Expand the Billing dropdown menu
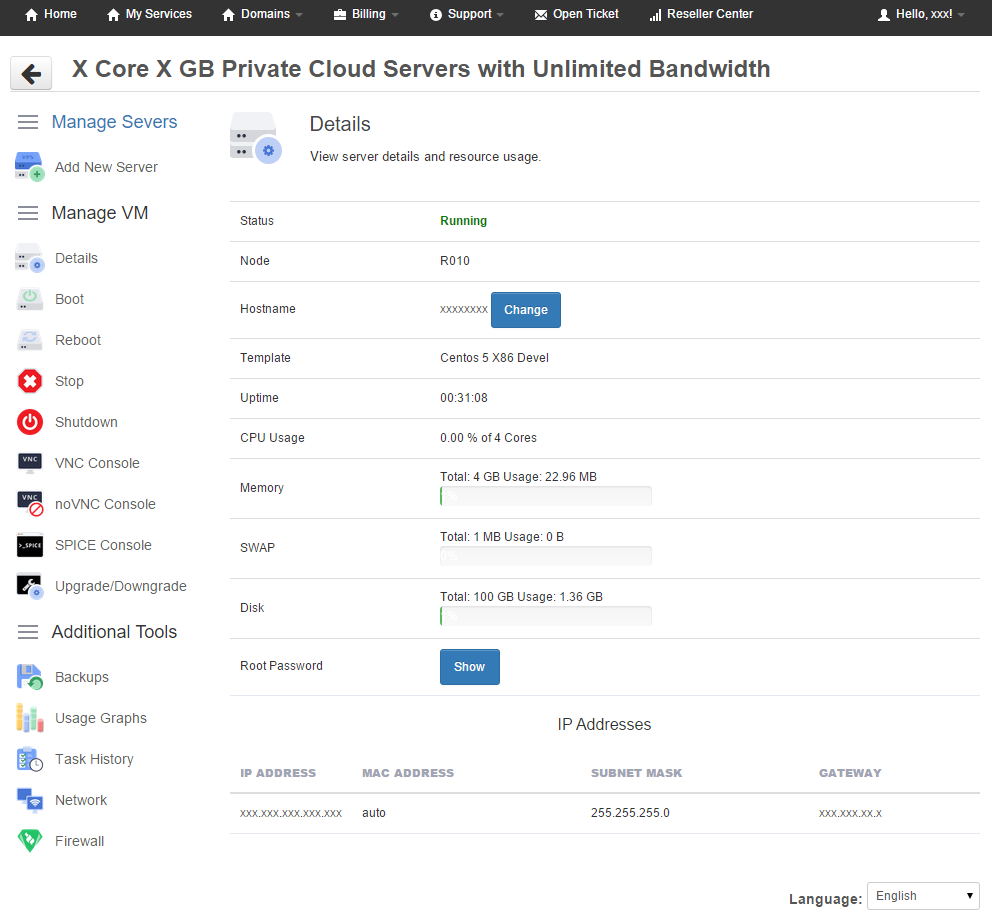This screenshot has height=924, width=992. 366,15
